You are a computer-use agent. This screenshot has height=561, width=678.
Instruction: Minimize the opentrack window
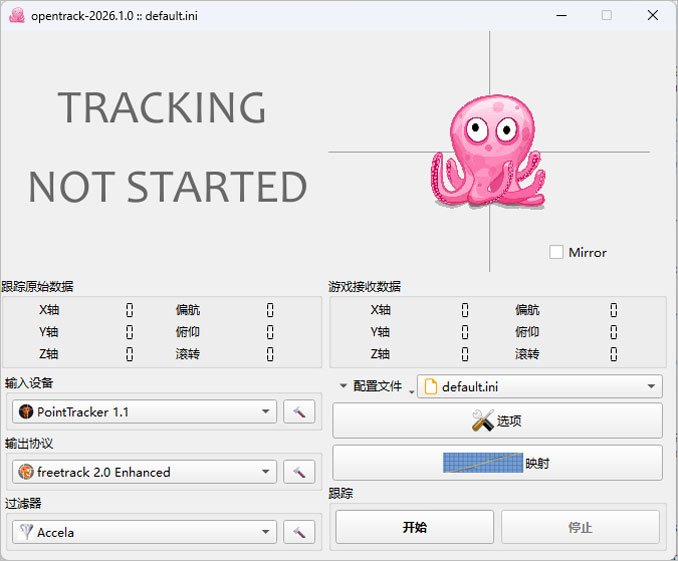pyautogui.click(x=562, y=16)
